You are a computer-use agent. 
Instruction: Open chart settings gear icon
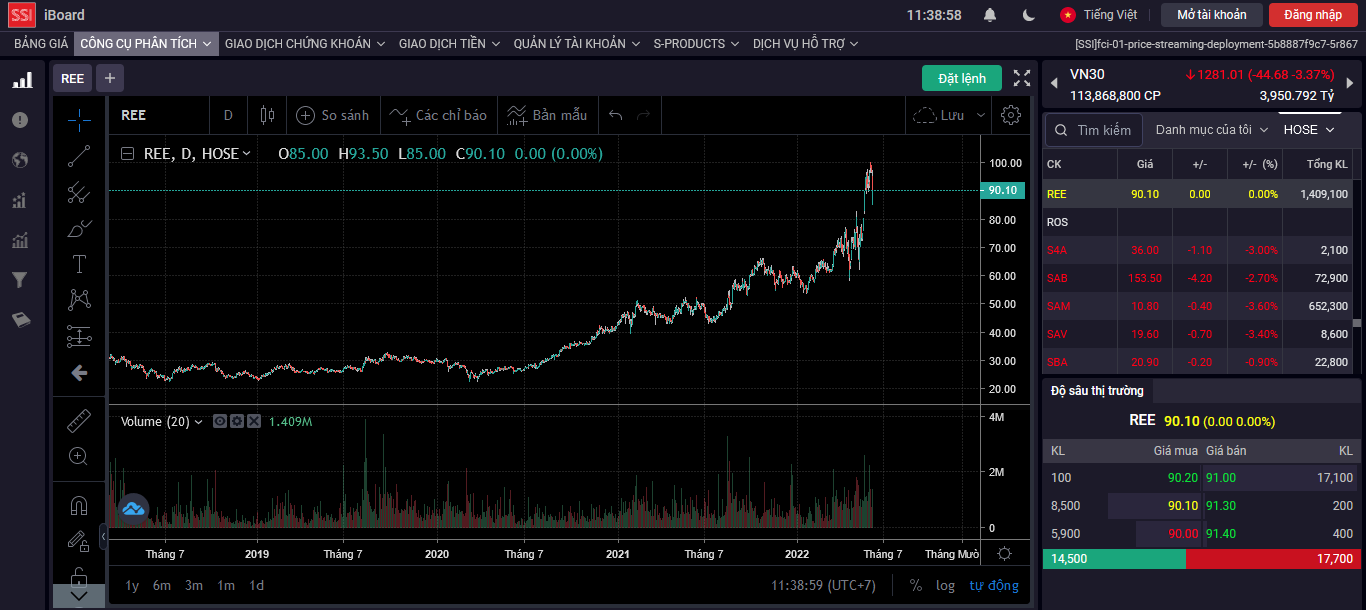(x=1011, y=115)
